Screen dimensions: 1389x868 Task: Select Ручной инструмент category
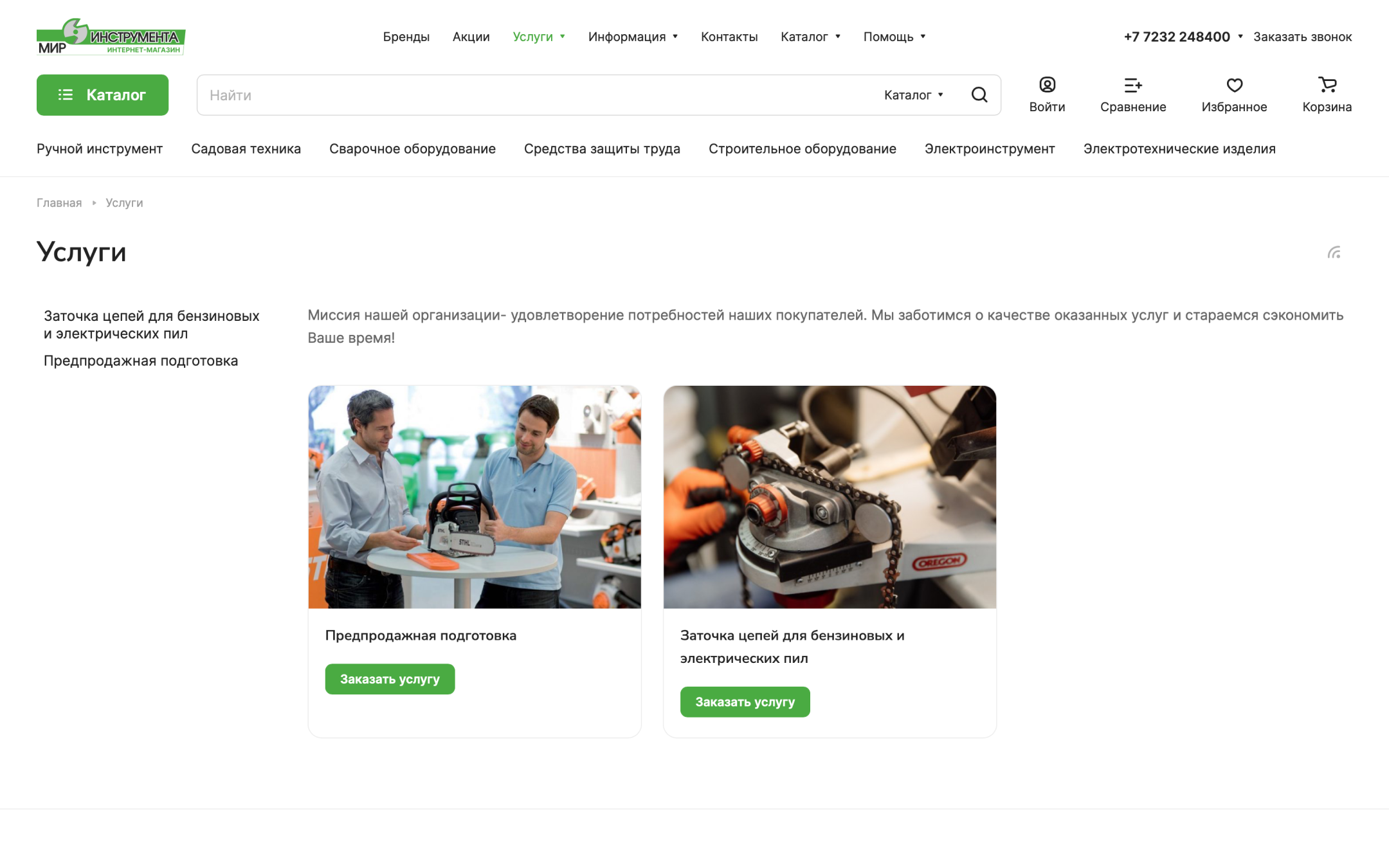tap(100, 149)
